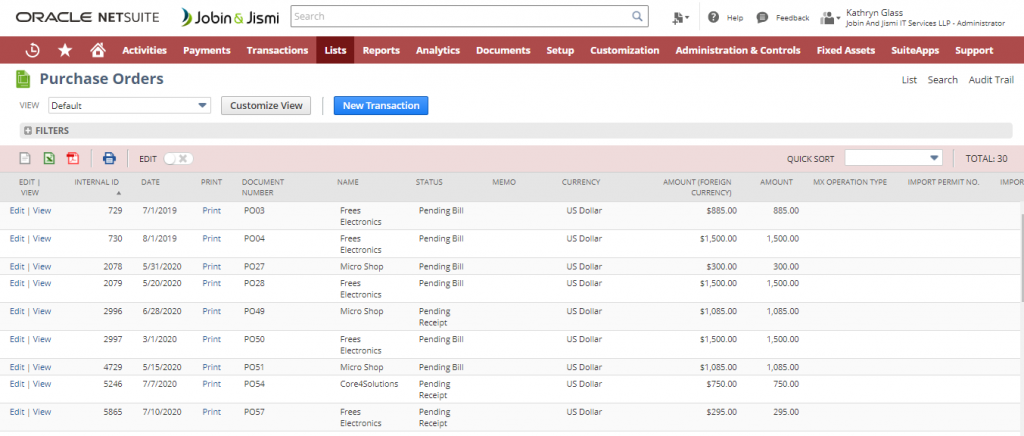Export the list to Excel icon
The image size is (1024, 436).
49,158
